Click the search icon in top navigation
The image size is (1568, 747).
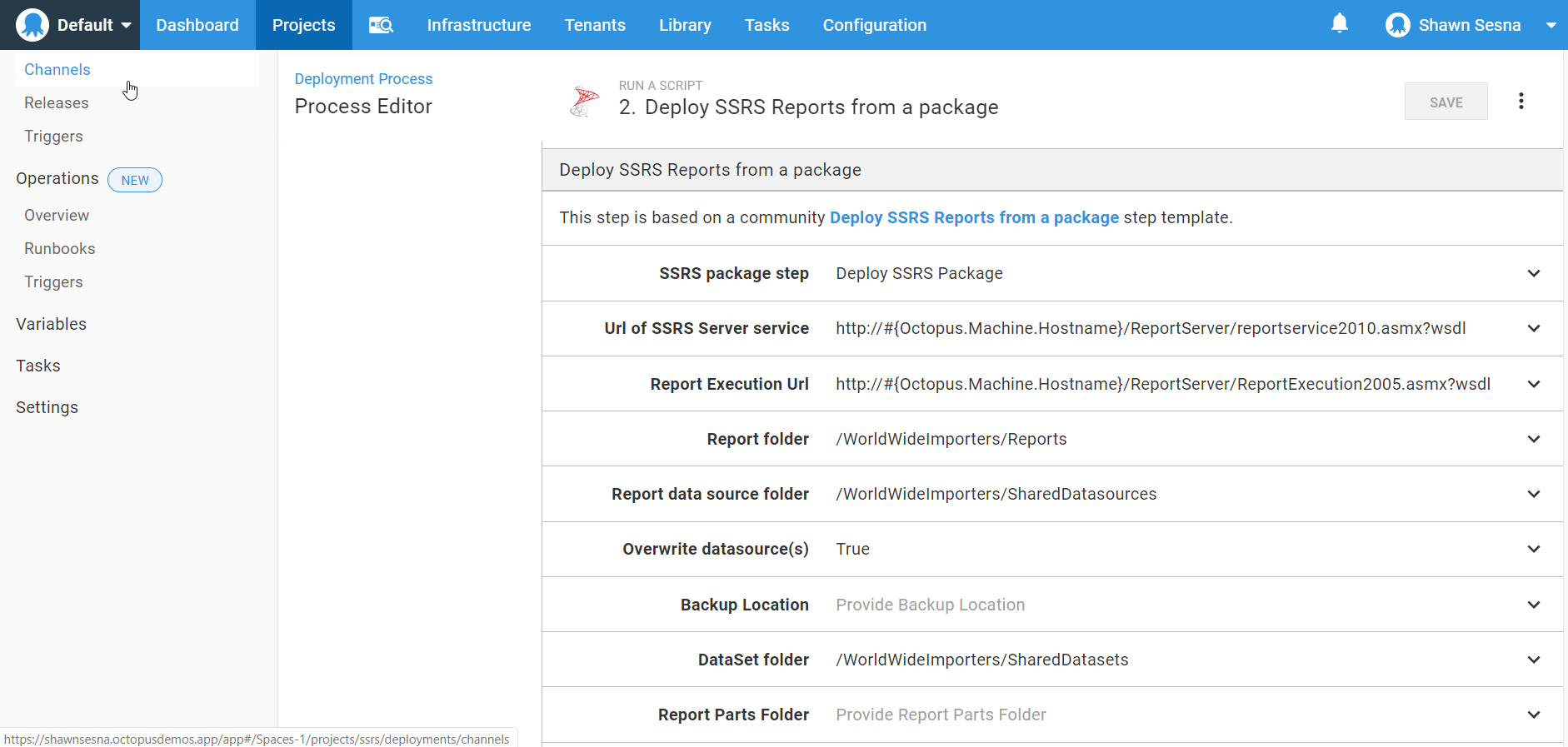point(381,25)
